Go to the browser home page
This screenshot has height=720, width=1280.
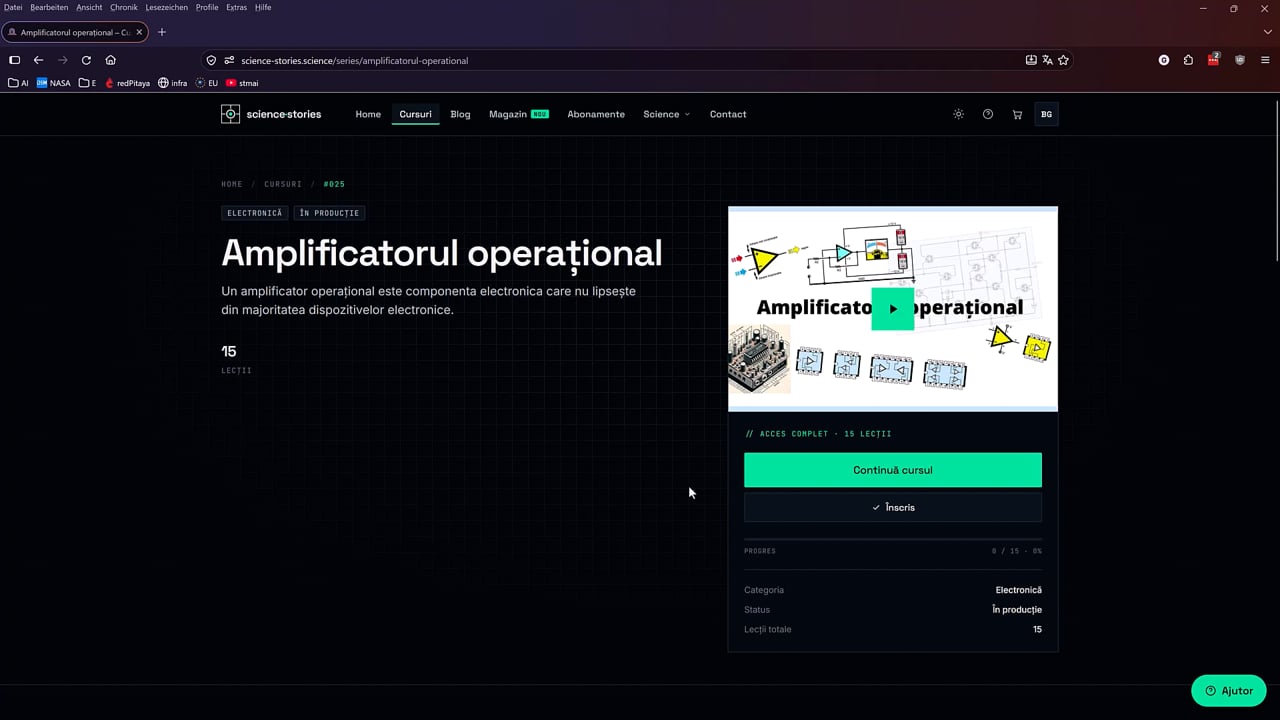point(110,60)
